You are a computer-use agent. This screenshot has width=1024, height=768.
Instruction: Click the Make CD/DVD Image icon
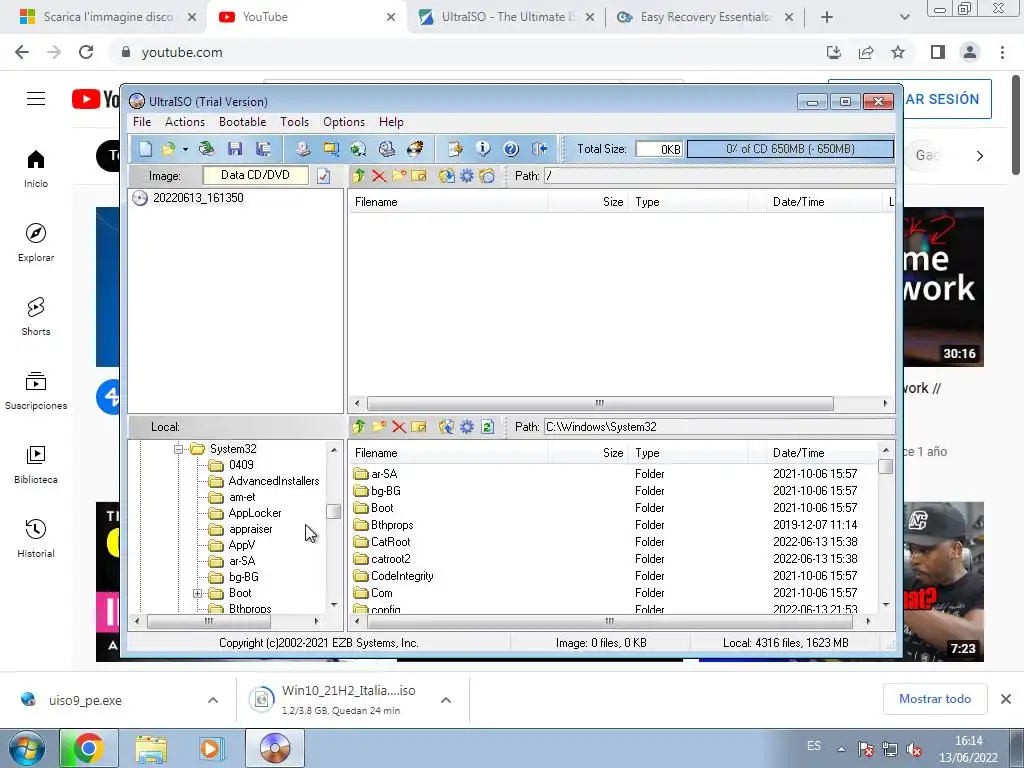(302, 149)
